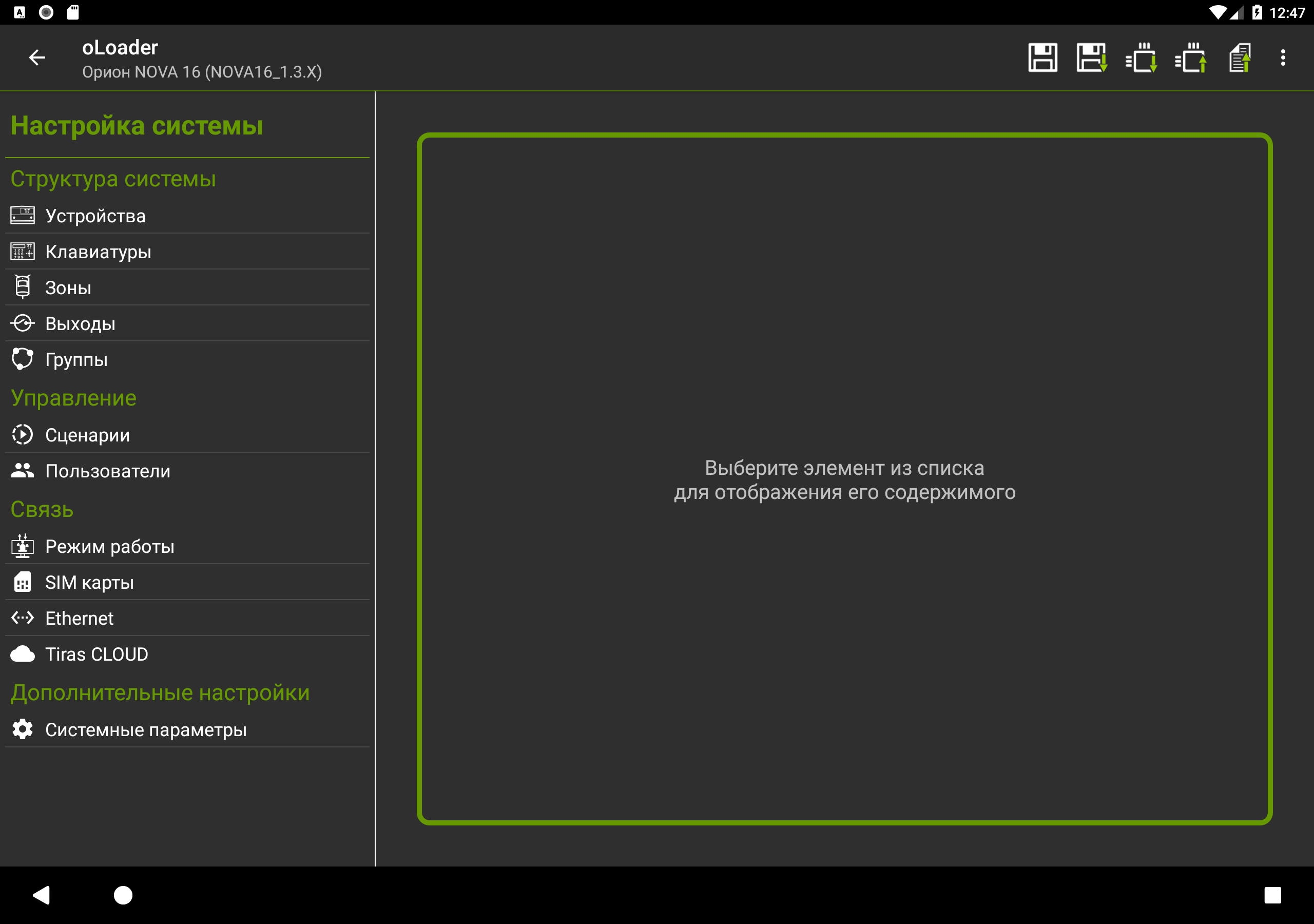Viewport: 1314px width, 924px height.
Task: Click chip icon with green down arrow
Action: pos(1141,57)
